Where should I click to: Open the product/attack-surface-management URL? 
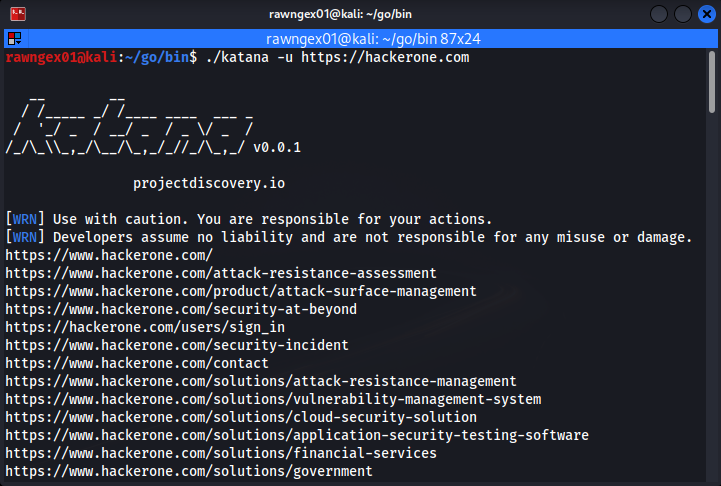241,291
